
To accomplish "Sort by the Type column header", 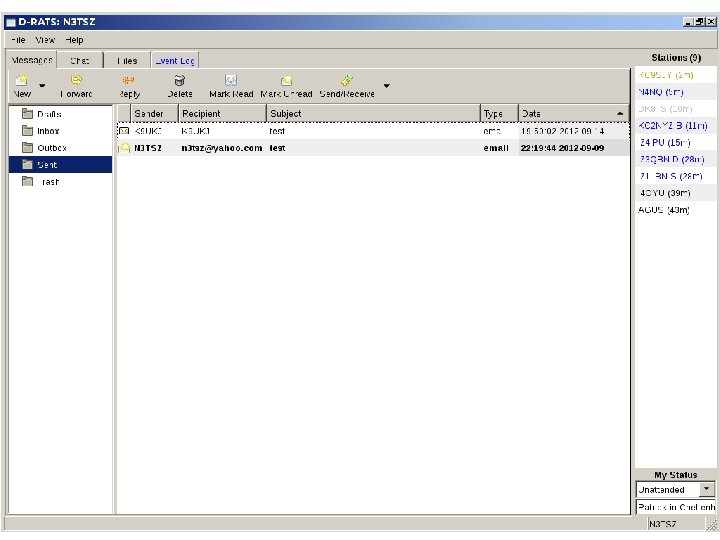I will (x=499, y=113).
